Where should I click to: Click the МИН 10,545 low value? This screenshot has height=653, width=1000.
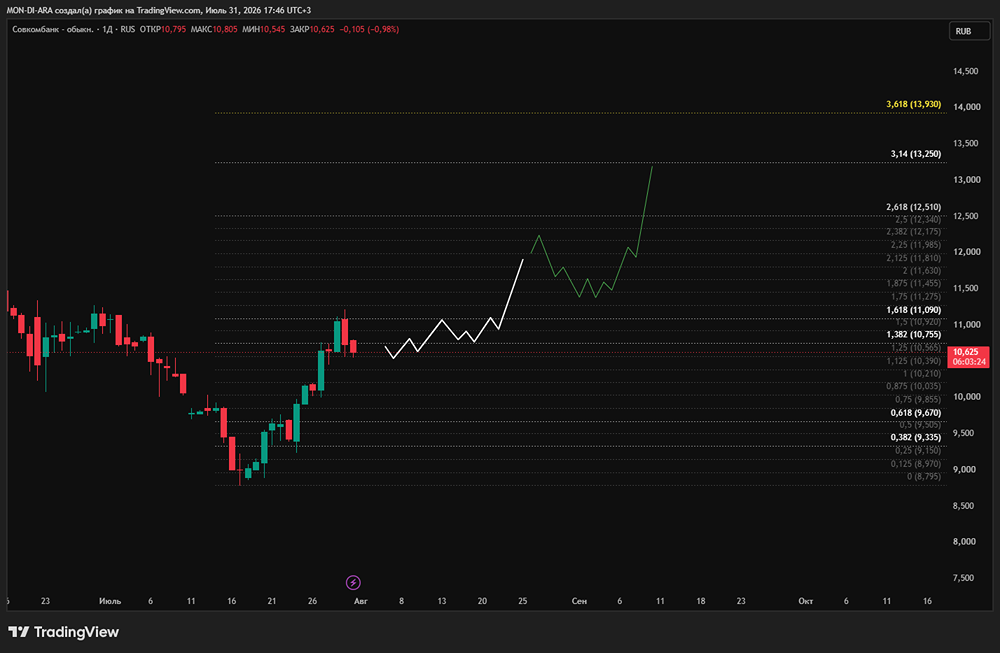coord(263,29)
